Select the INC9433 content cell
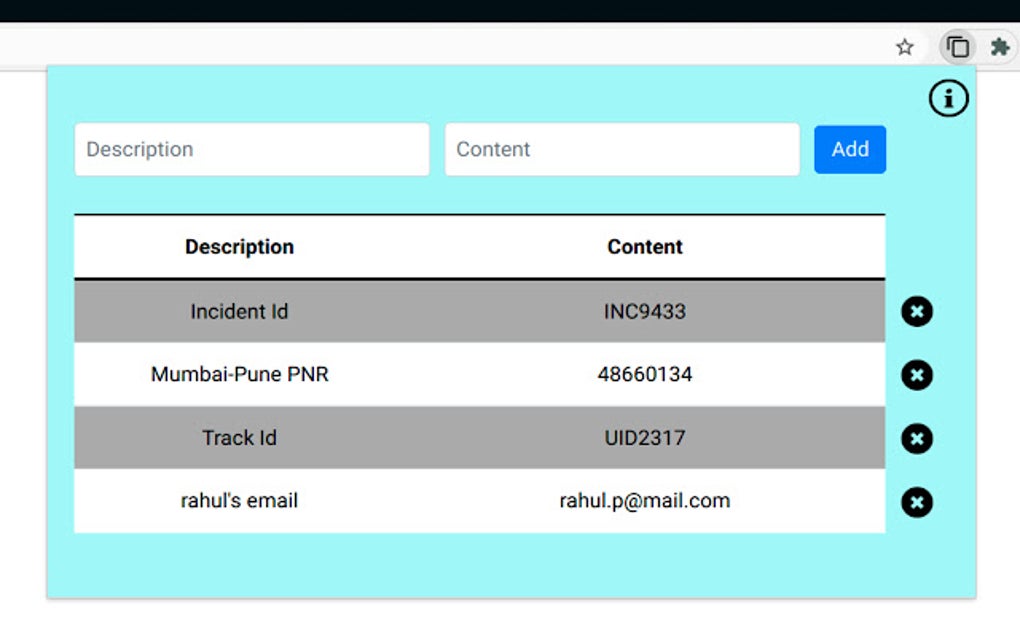The image size is (1020, 638). coord(645,312)
